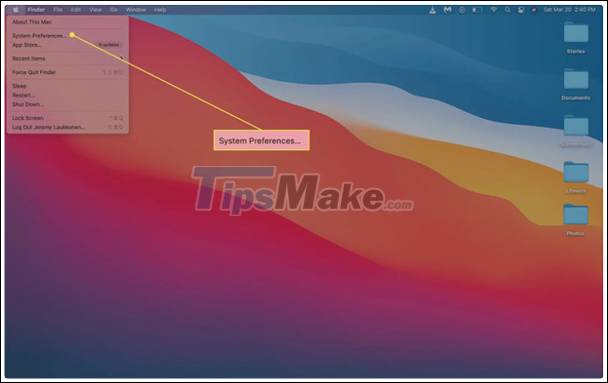Open the View menu
This screenshot has height=383, width=608.
pos(95,10)
